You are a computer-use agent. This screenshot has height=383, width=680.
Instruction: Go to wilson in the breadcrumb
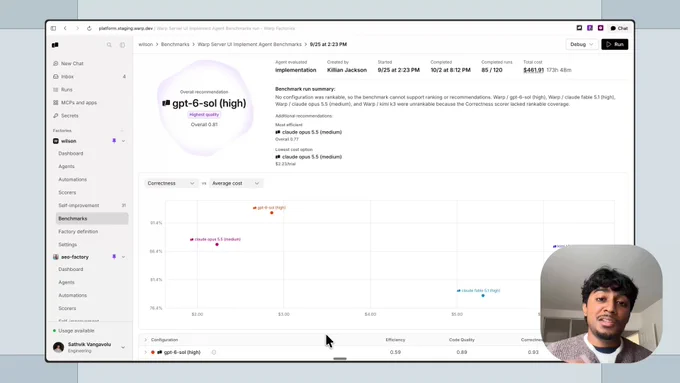pos(145,44)
